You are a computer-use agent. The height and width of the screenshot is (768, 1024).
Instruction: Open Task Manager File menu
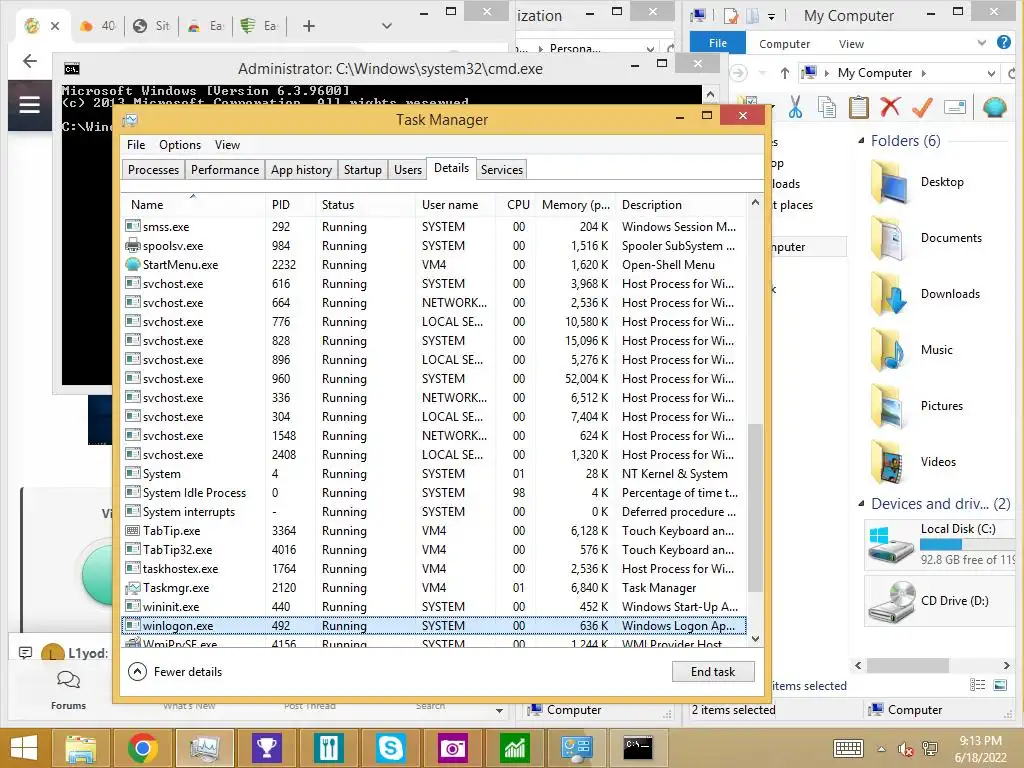click(x=136, y=145)
